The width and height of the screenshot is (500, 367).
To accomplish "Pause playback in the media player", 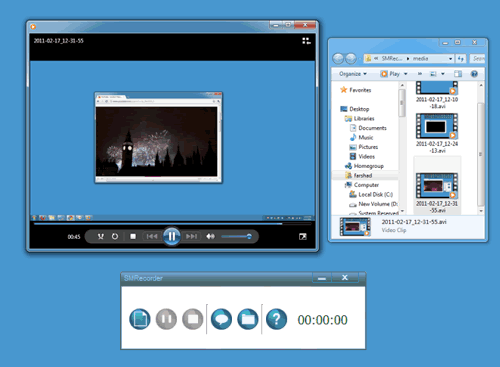I will pos(172,236).
